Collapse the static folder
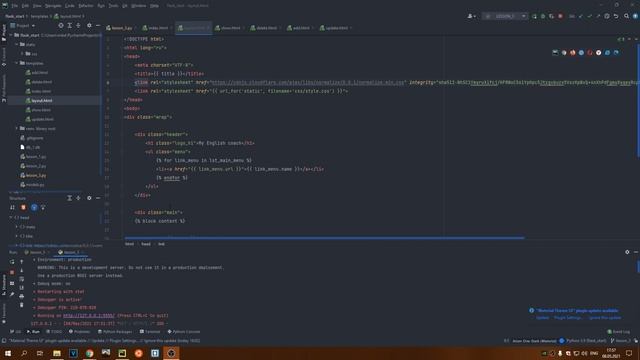The height and width of the screenshot is (360, 640). click(17, 44)
